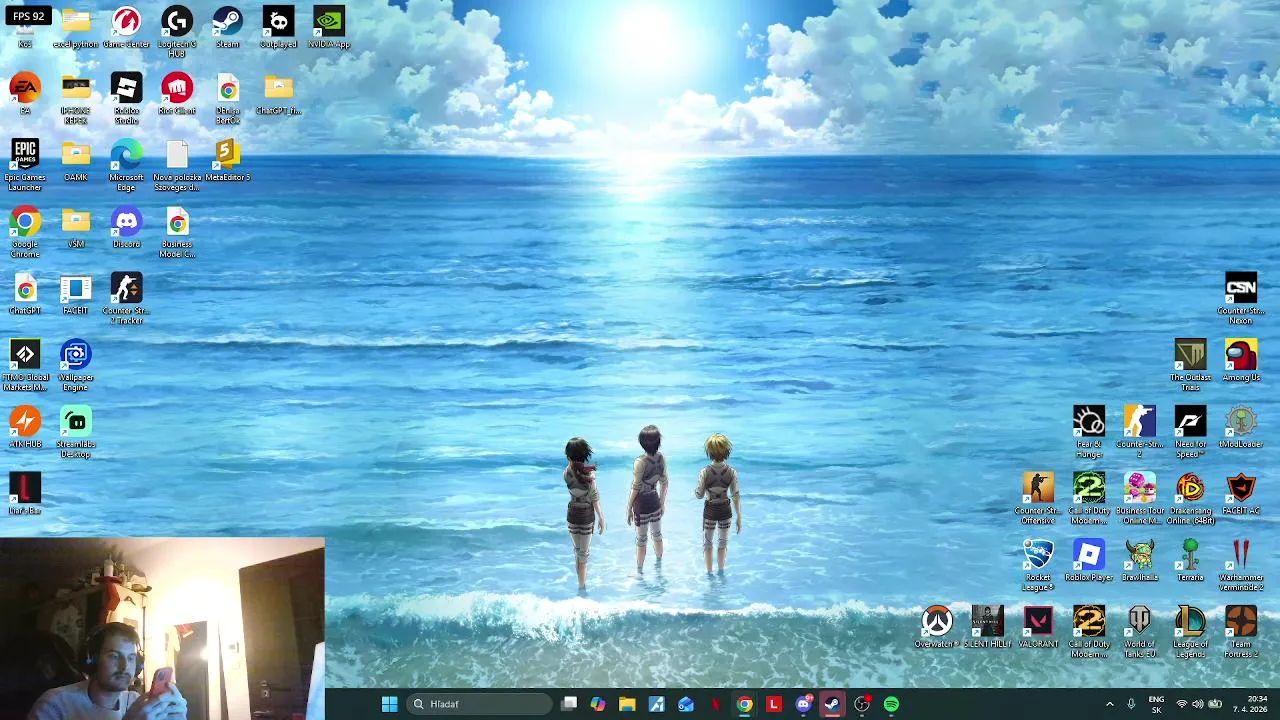Select the Warhammer Vermintide 2 icon
The image size is (1280, 720).
point(1241,566)
